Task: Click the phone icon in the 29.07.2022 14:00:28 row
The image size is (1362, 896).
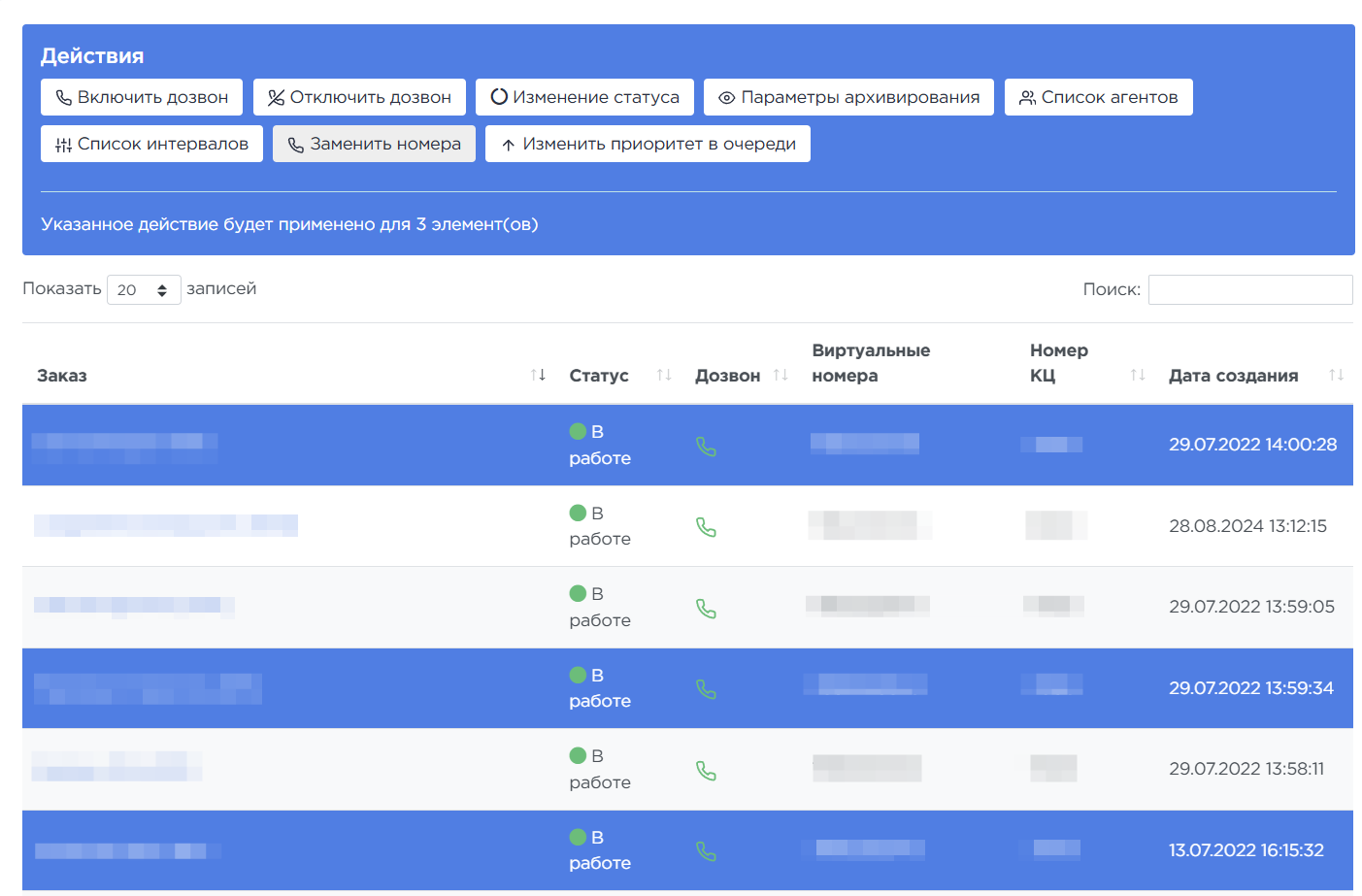Action: pos(706,447)
